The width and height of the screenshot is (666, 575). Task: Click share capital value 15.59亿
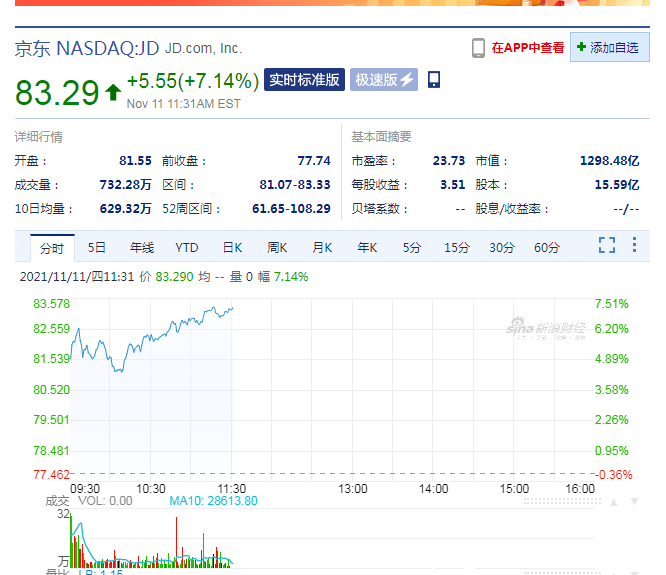617,185
